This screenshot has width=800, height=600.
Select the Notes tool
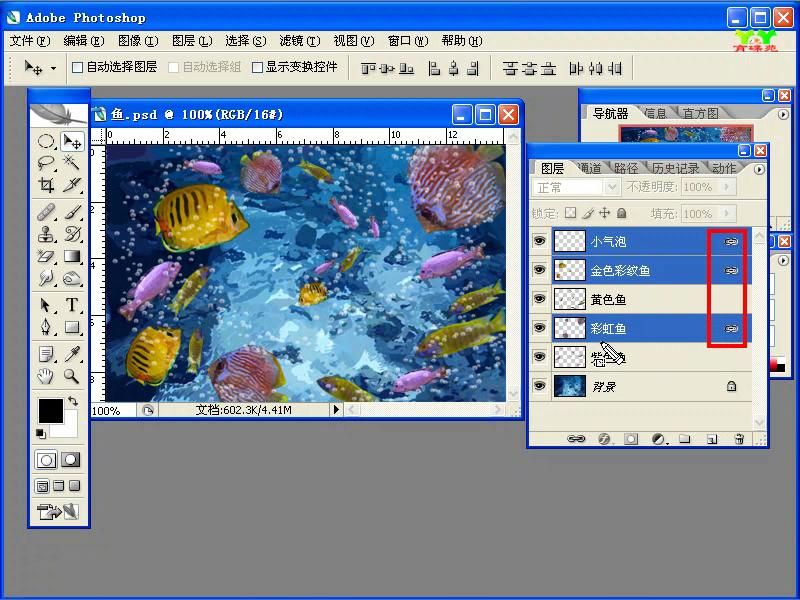(46, 354)
